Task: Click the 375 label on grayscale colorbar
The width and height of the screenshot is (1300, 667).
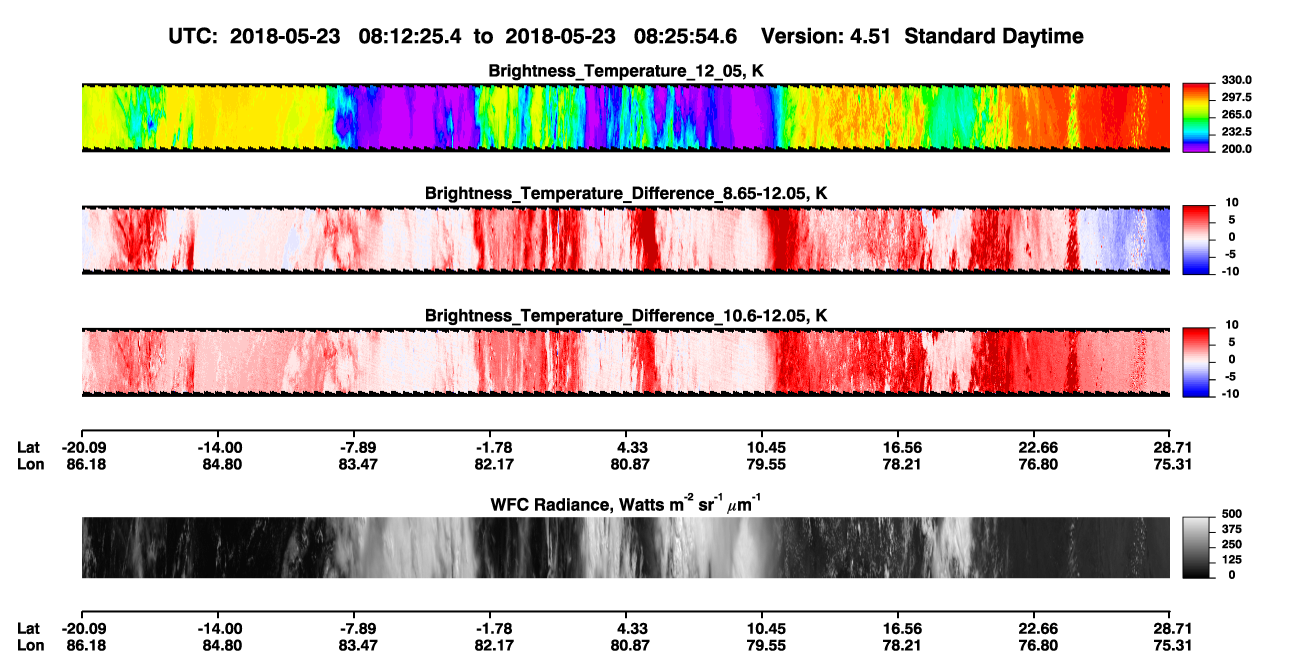Action: (x=1231, y=529)
